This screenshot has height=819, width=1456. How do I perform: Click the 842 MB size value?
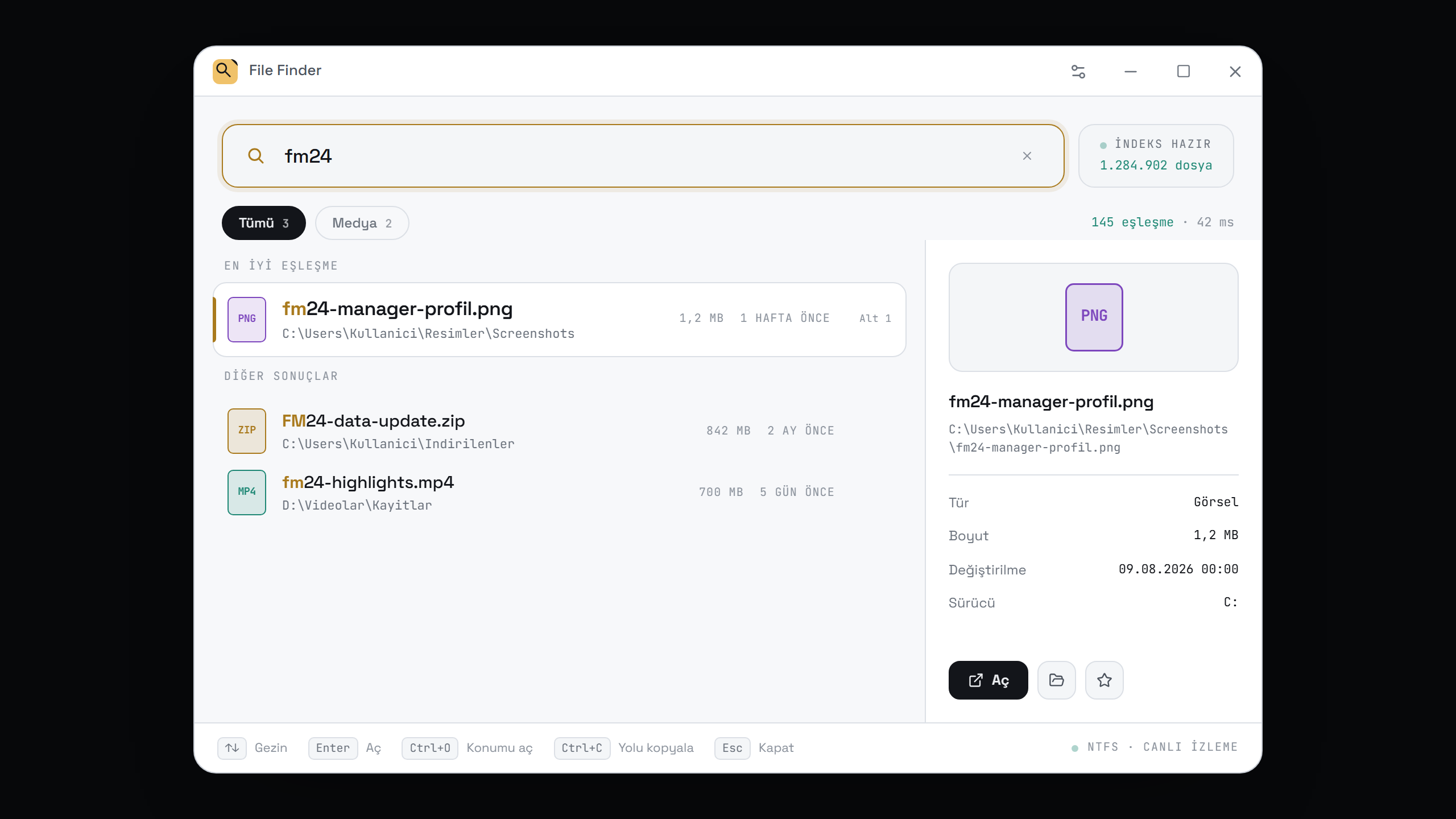(x=729, y=431)
